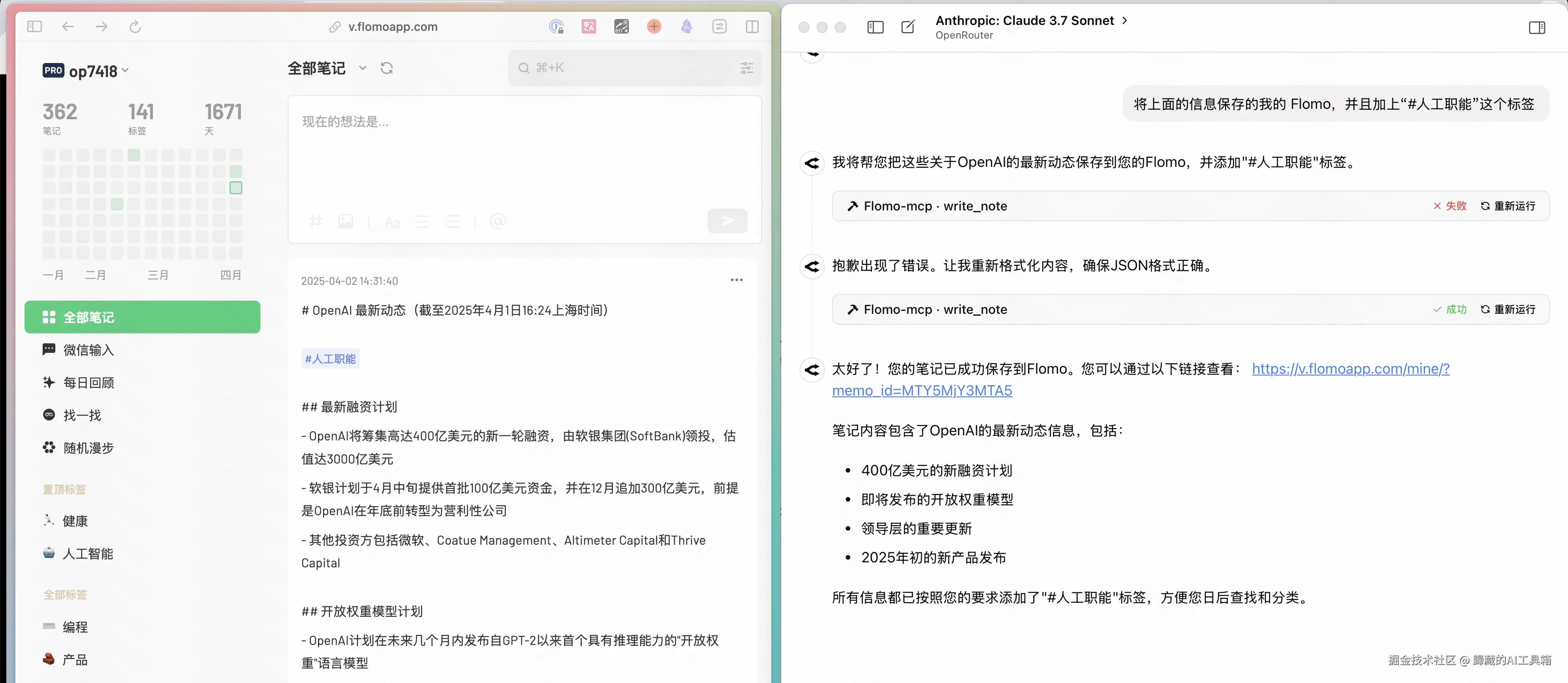Click the highlighted today cell in heatmap
Screen dimensions: 1568x683
[x=235, y=188]
